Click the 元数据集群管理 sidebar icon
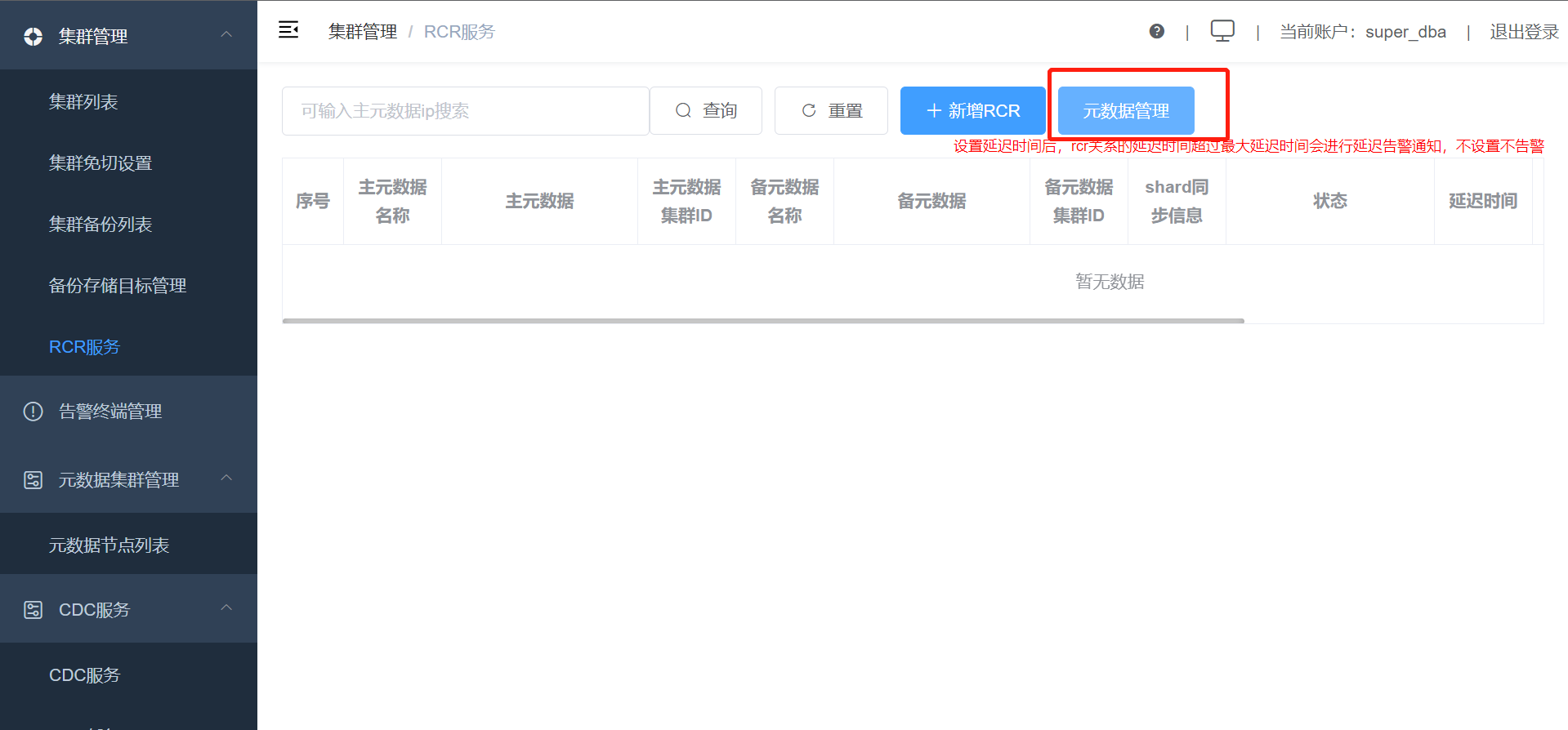The image size is (1568, 730). point(33,480)
